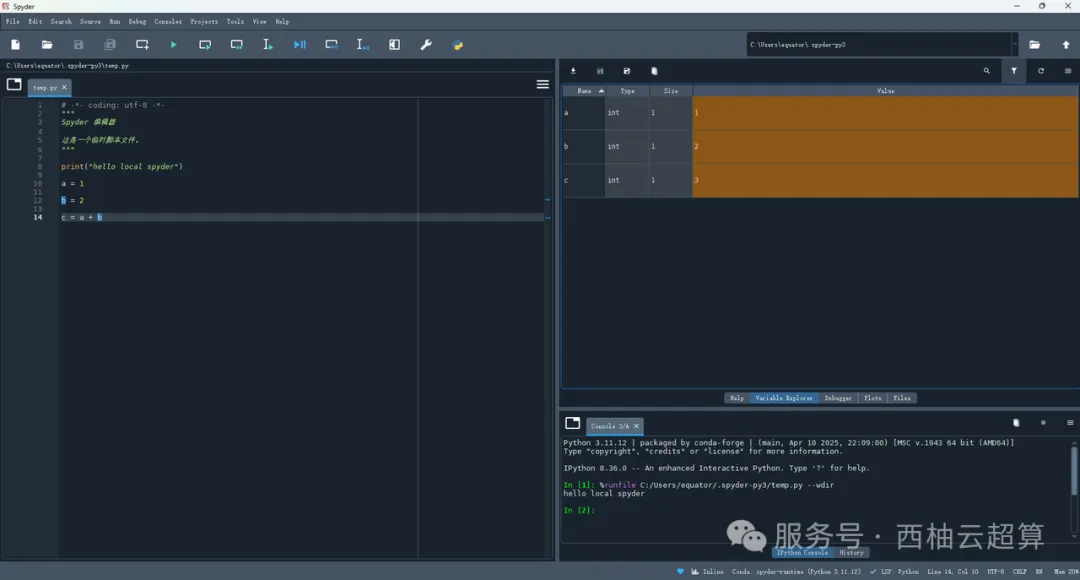This screenshot has height=580, width=1080.
Task: Switch to the Help pane tab
Action: [736, 398]
